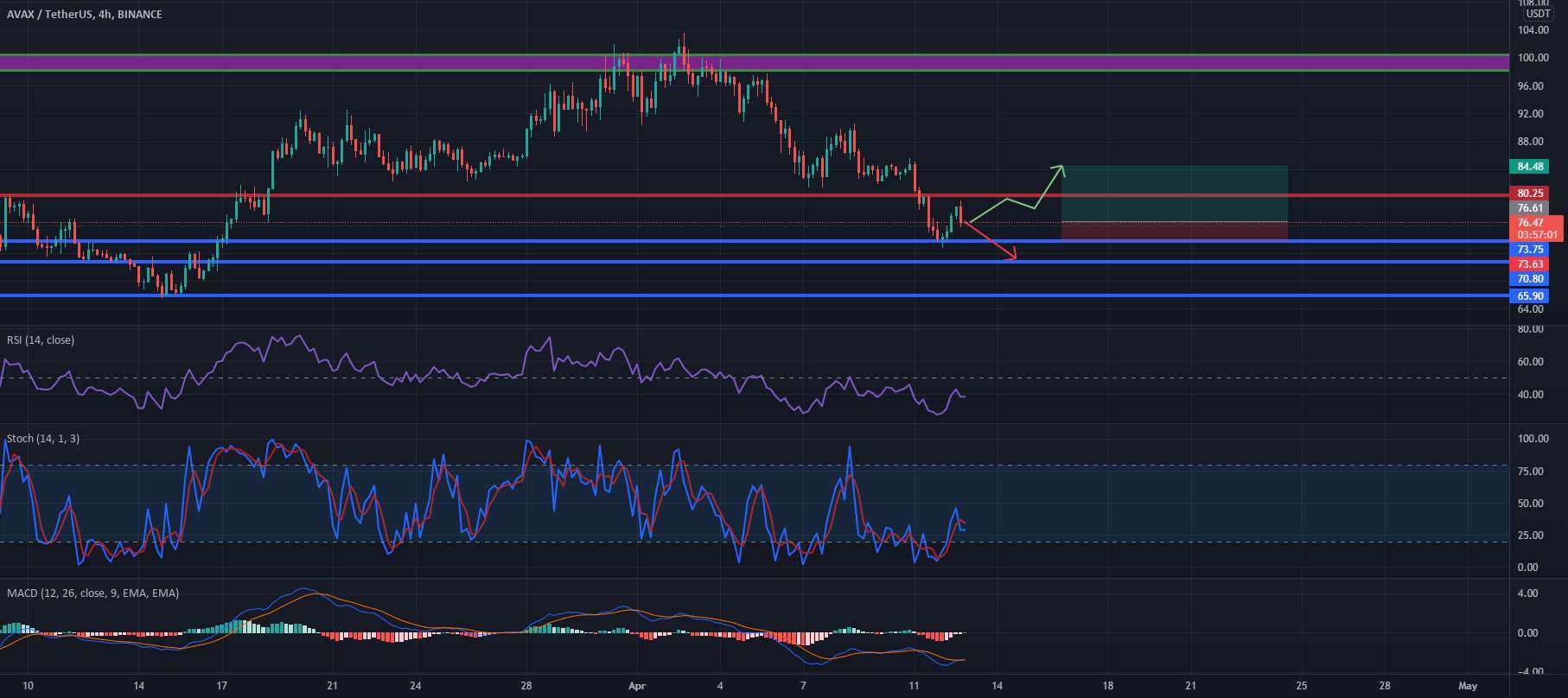Click the 25.00 level on Stoch scale
The height and width of the screenshot is (698, 1568).
pos(1530,536)
